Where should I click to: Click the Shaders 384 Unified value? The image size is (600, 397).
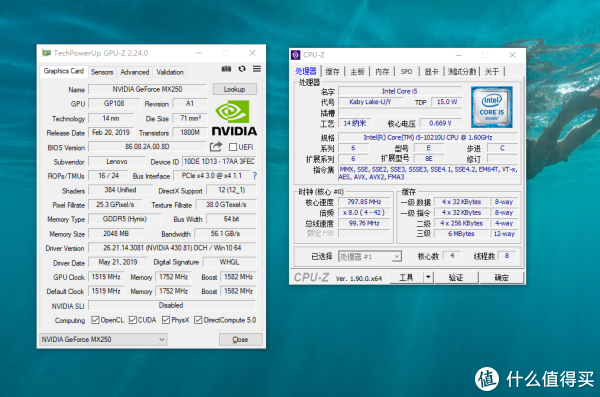[x=121, y=190]
